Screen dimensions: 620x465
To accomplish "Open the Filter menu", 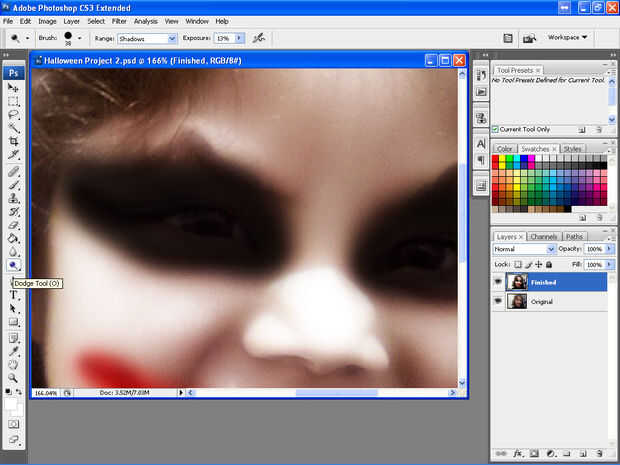I will click(x=119, y=21).
